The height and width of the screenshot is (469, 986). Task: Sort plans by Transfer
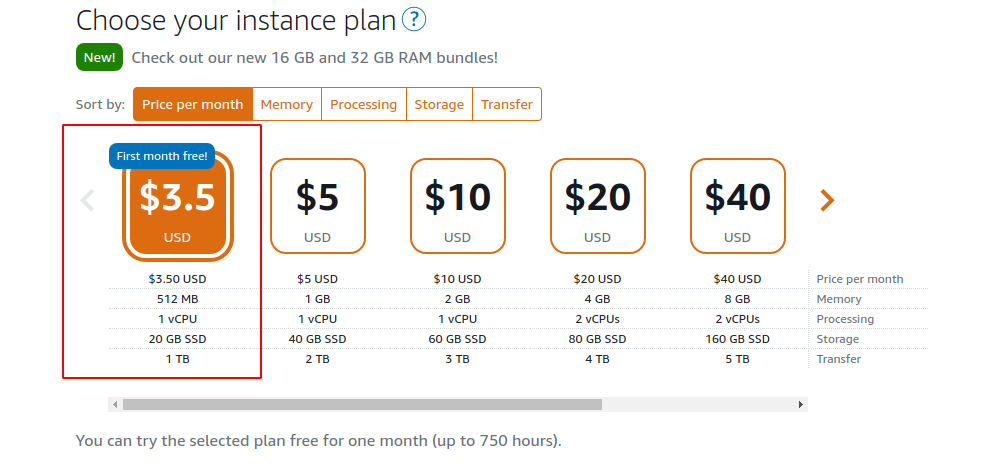click(507, 104)
